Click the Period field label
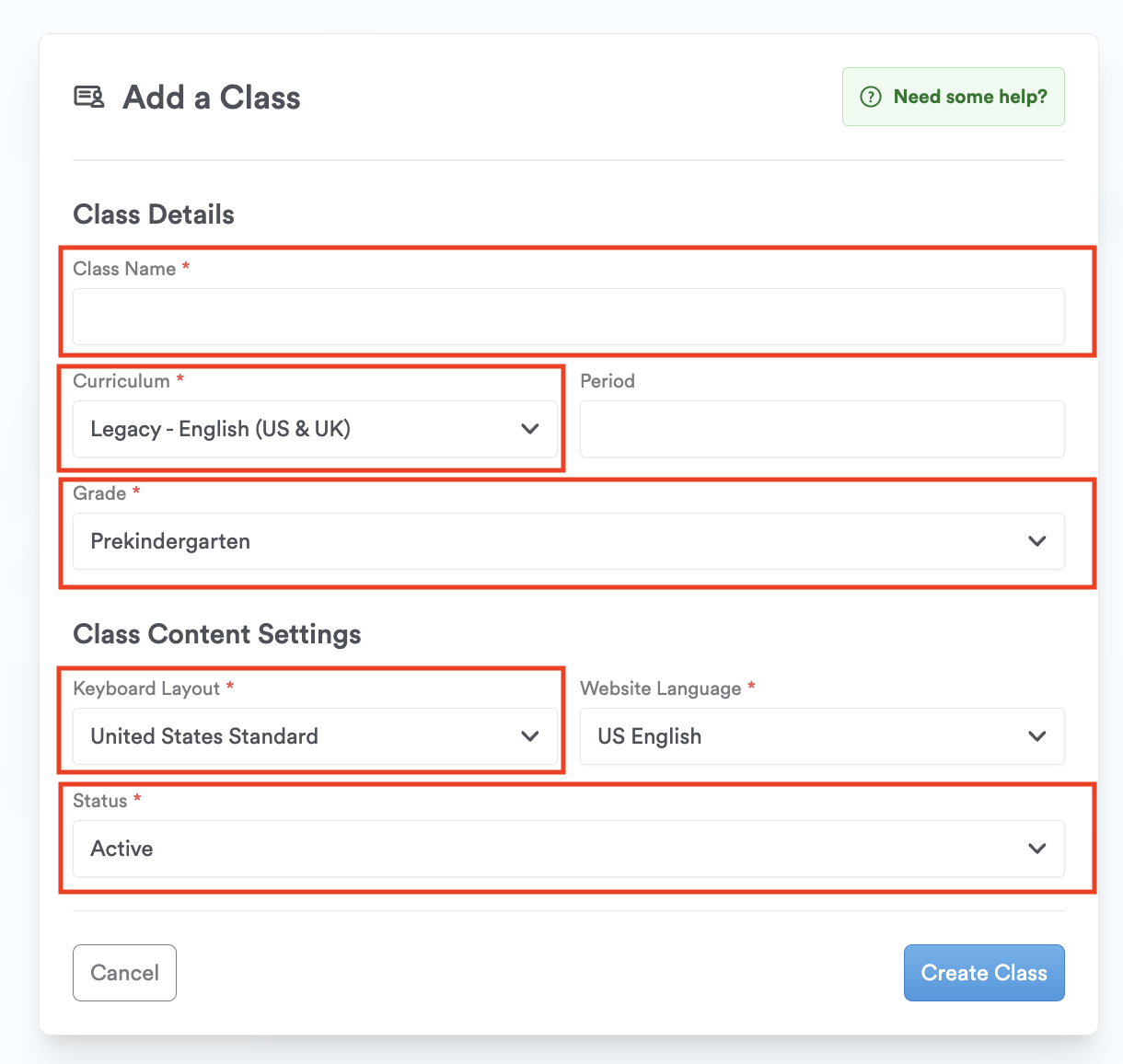The height and width of the screenshot is (1064, 1123). (x=608, y=381)
